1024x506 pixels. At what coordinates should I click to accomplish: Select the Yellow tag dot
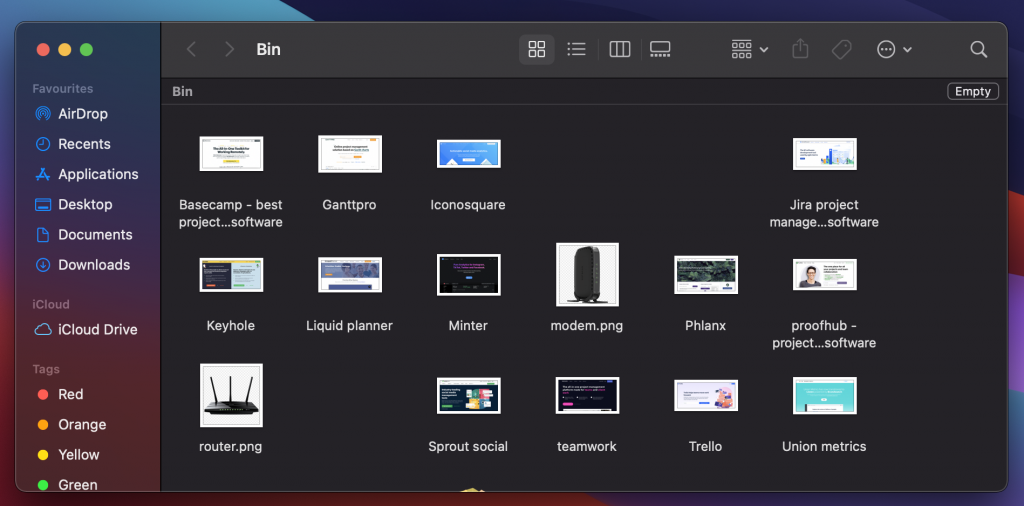coord(43,454)
